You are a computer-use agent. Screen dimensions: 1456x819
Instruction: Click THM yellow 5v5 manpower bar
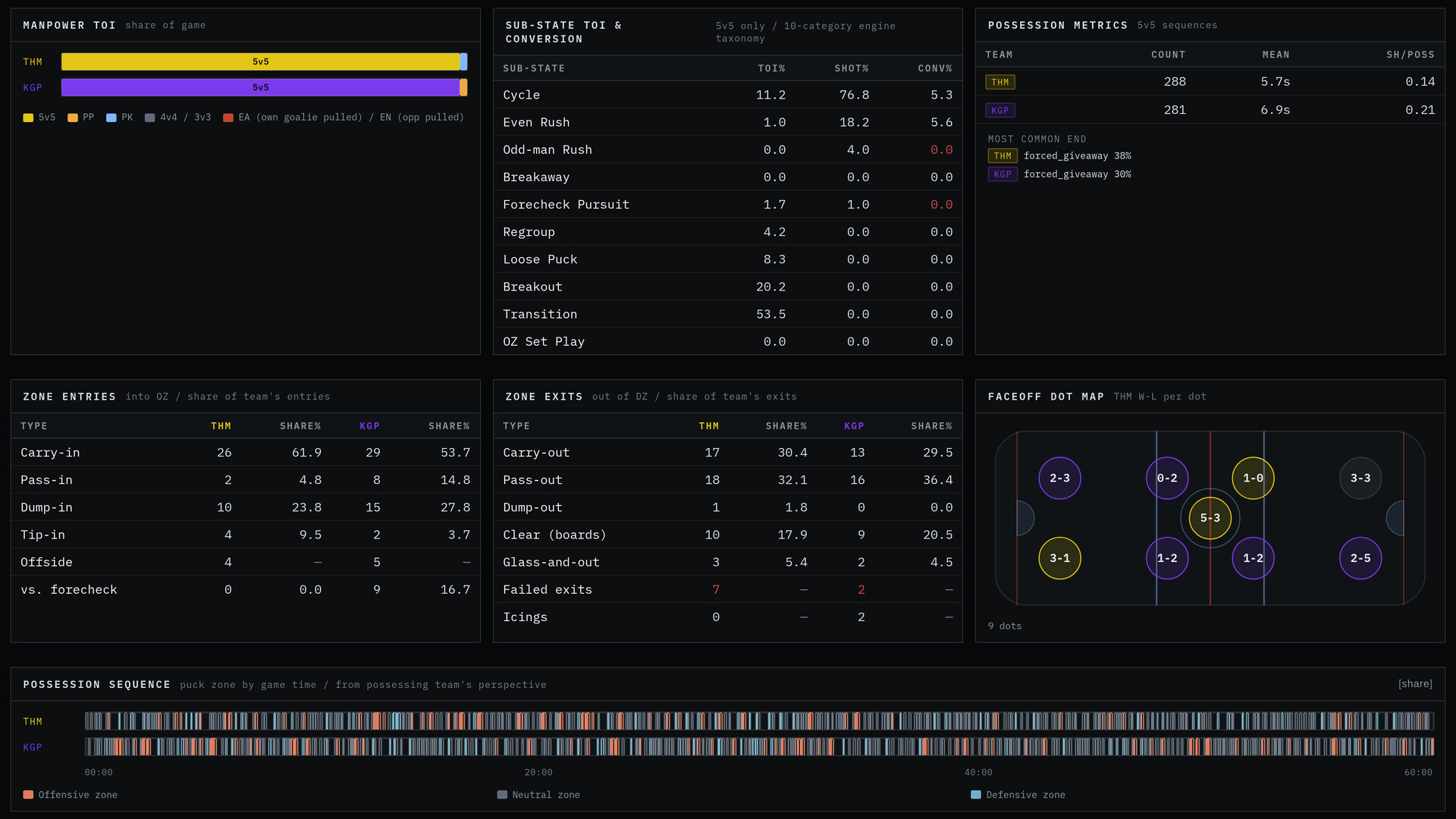click(260, 61)
